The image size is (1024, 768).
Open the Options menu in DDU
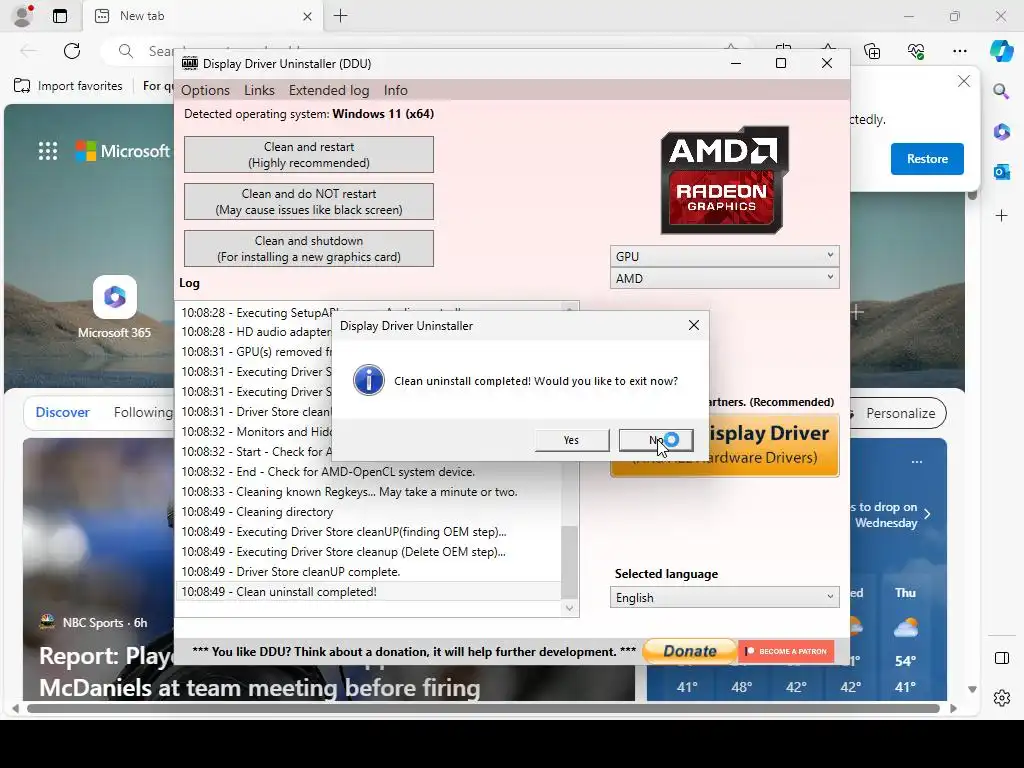[205, 90]
